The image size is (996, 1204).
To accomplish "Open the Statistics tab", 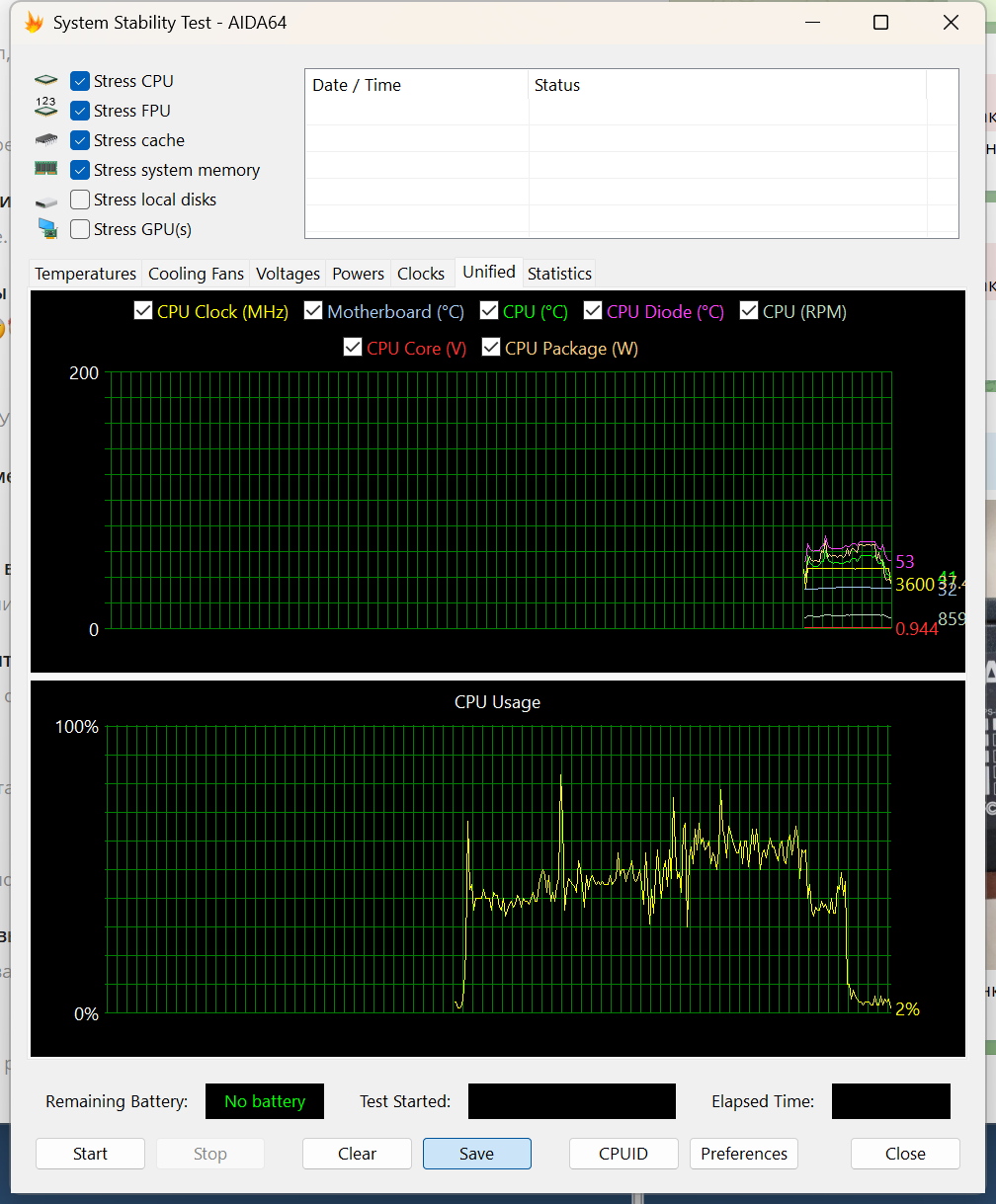I will click(x=559, y=274).
